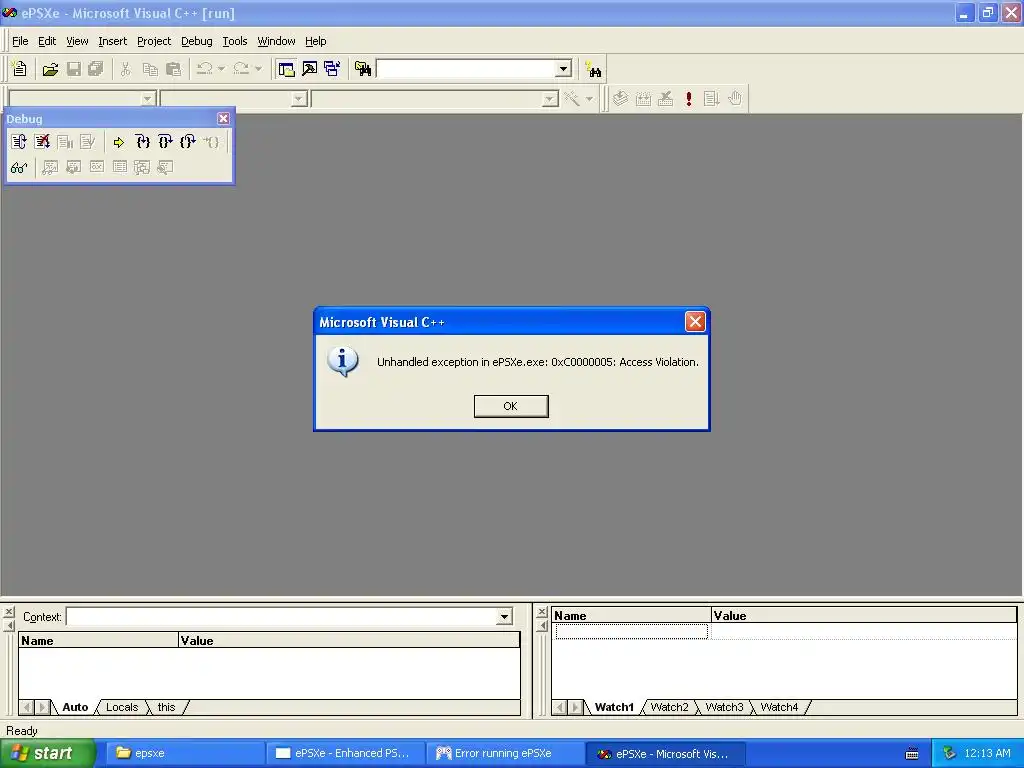Click the WizardBar actions wand icon
Screen dimensions: 1024x768
pos(572,99)
